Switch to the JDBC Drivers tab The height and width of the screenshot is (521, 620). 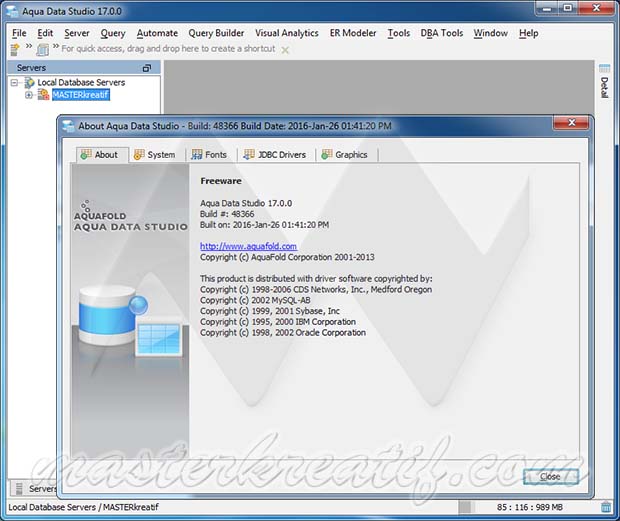pyautogui.click(x=276, y=155)
